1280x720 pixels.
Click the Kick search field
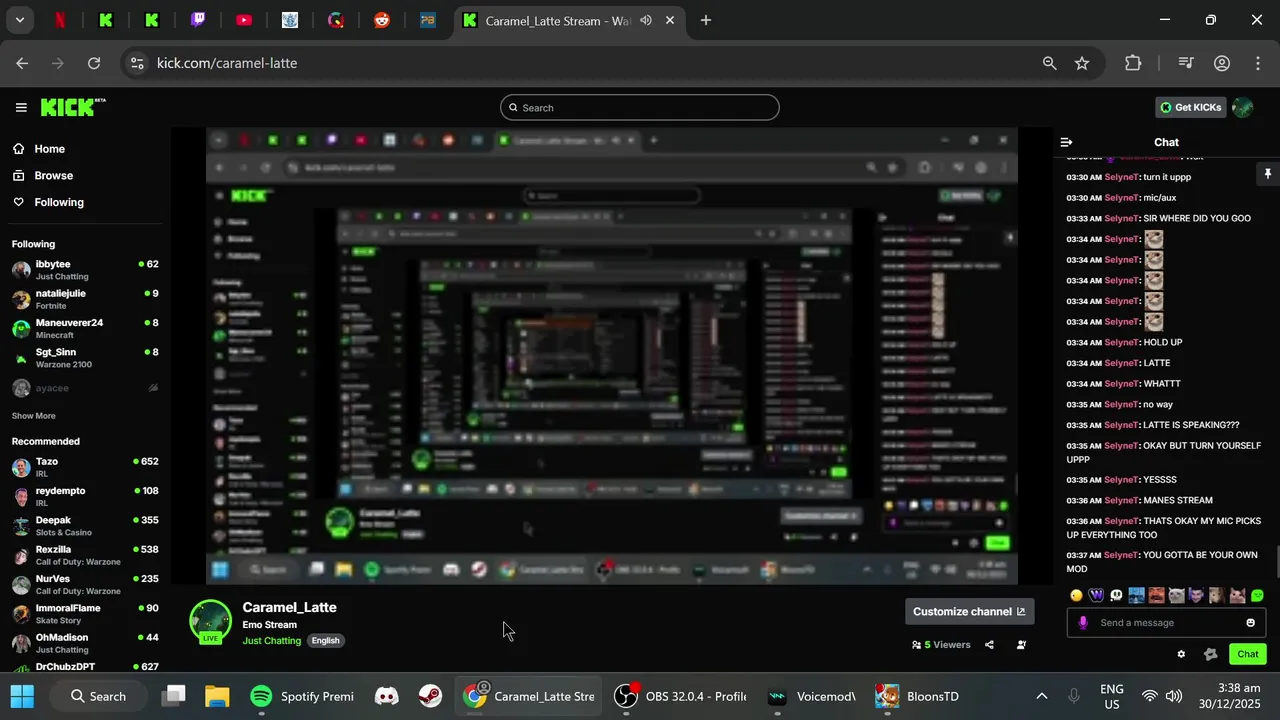(640, 107)
